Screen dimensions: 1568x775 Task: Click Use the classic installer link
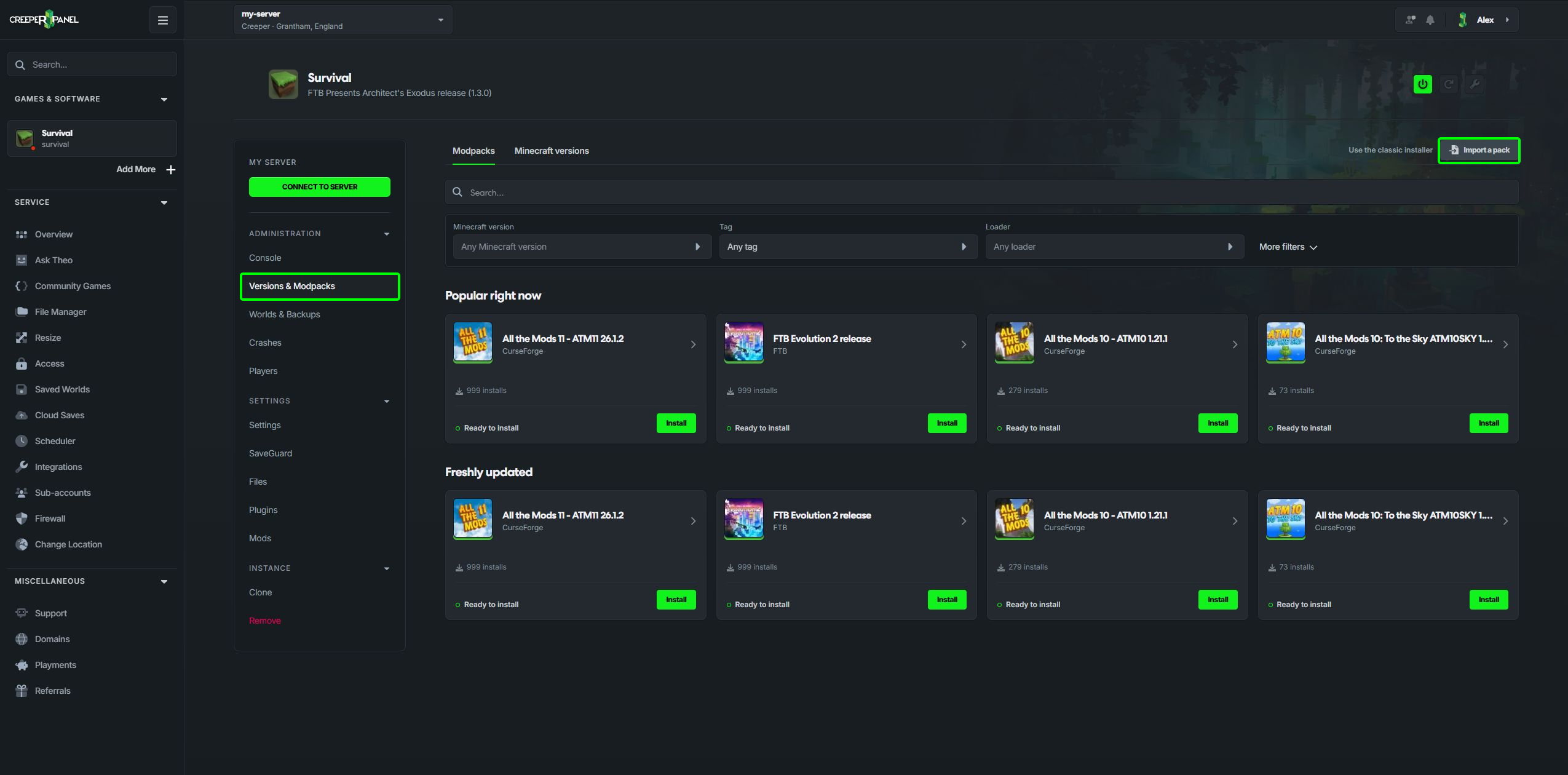(x=1390, y=150)
